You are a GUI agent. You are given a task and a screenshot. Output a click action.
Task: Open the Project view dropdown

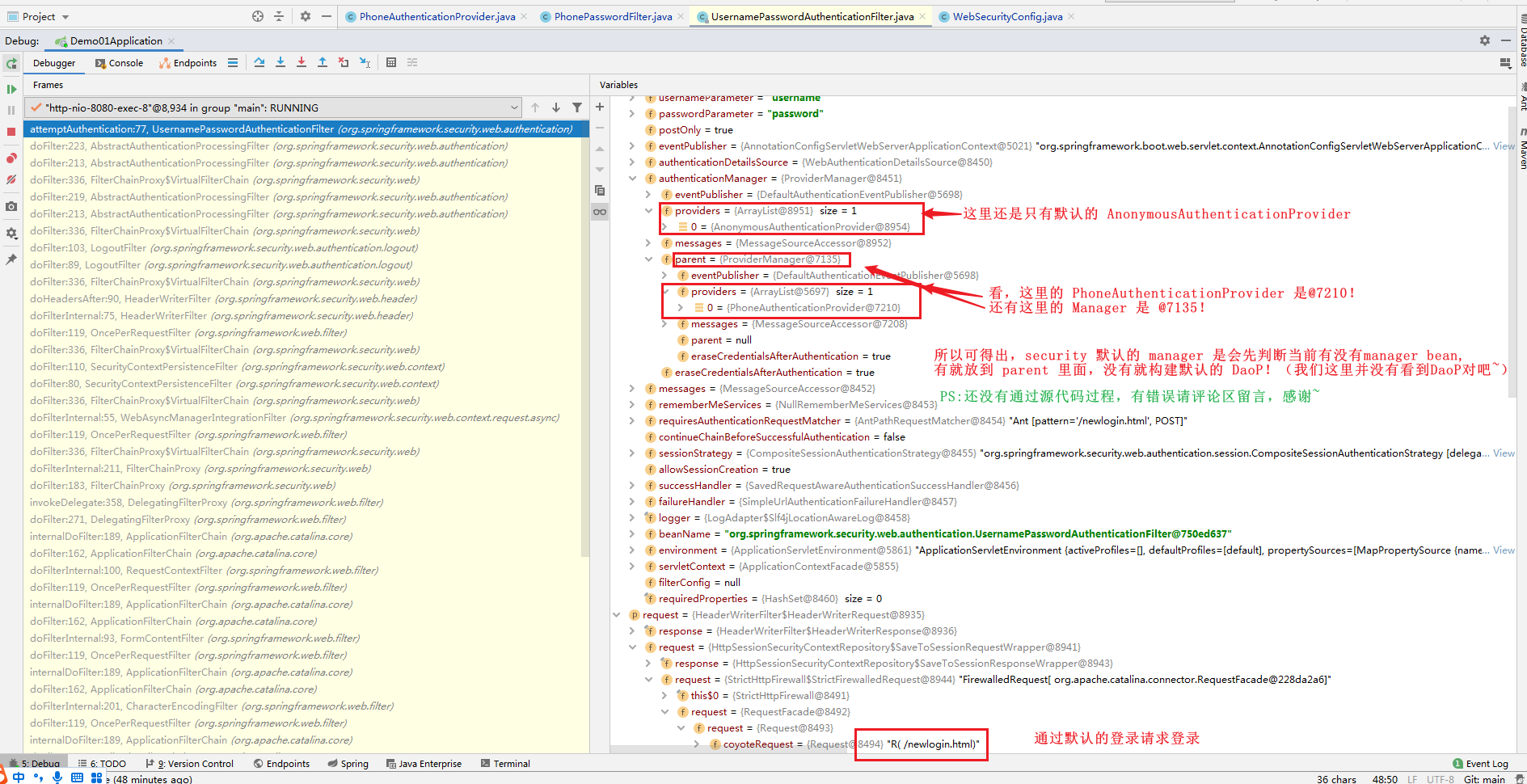click(x=64, y=15)
